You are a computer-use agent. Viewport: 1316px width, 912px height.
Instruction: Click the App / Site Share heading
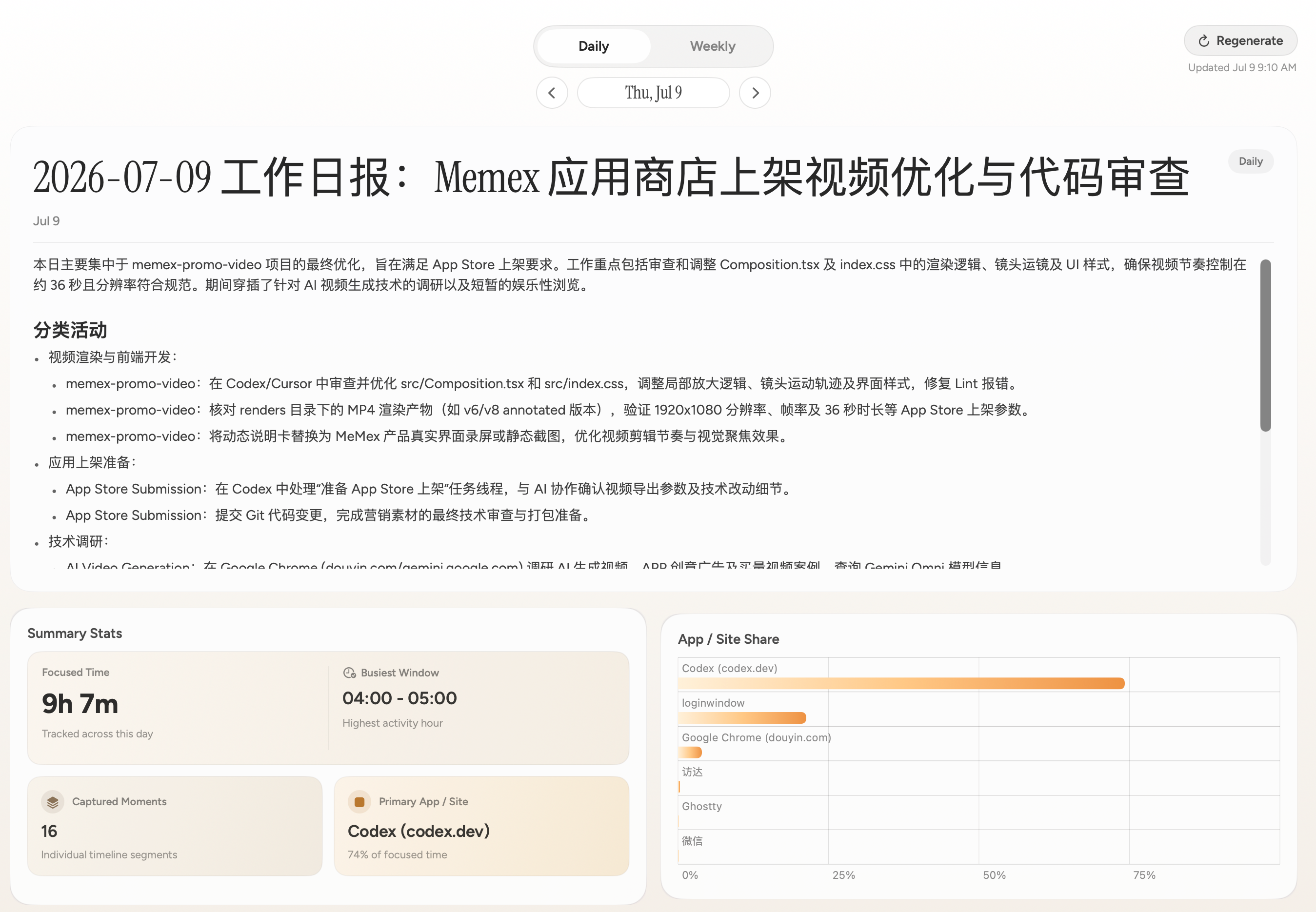click(729, 639)
